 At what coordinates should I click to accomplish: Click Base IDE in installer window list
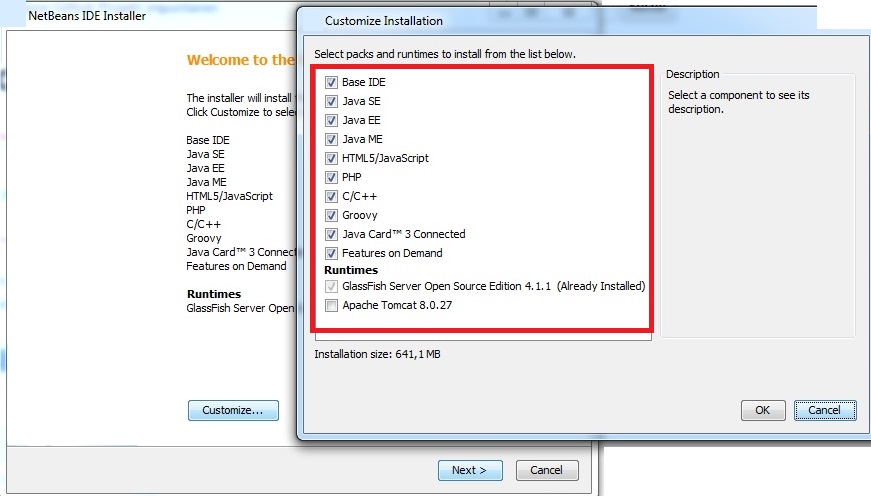click(208, 140)
